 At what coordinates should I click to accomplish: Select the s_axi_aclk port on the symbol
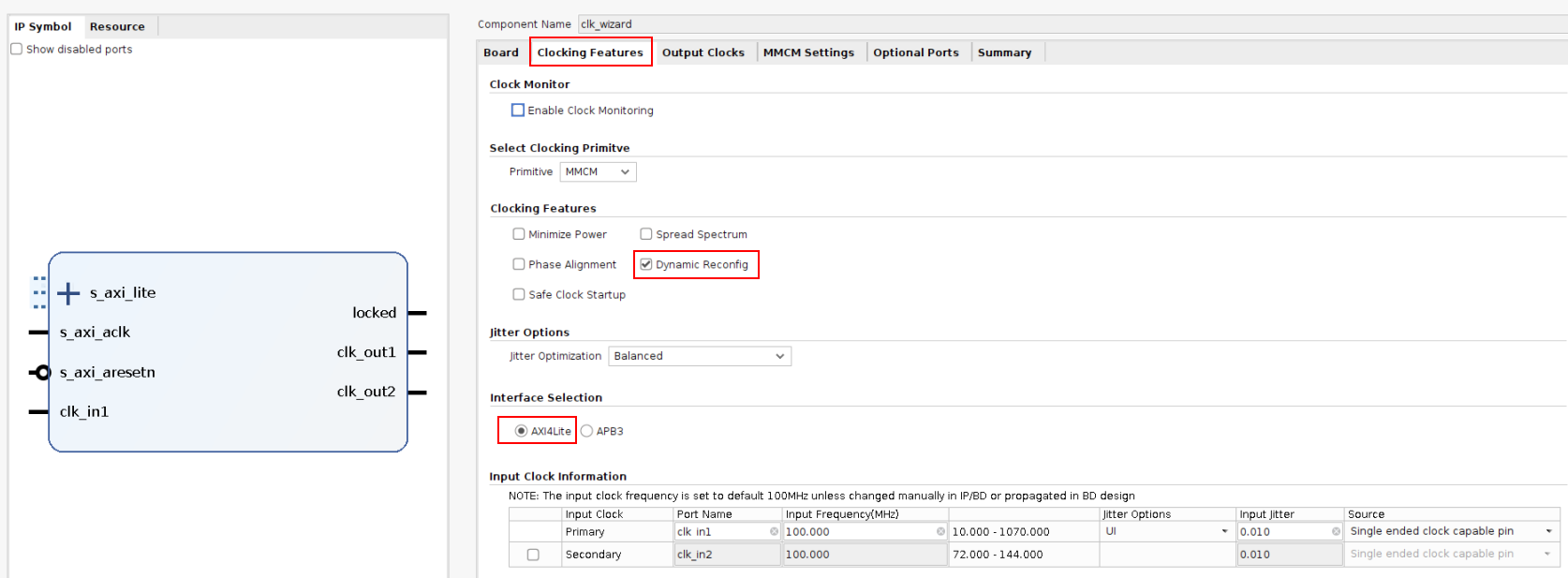coord(95,333)
